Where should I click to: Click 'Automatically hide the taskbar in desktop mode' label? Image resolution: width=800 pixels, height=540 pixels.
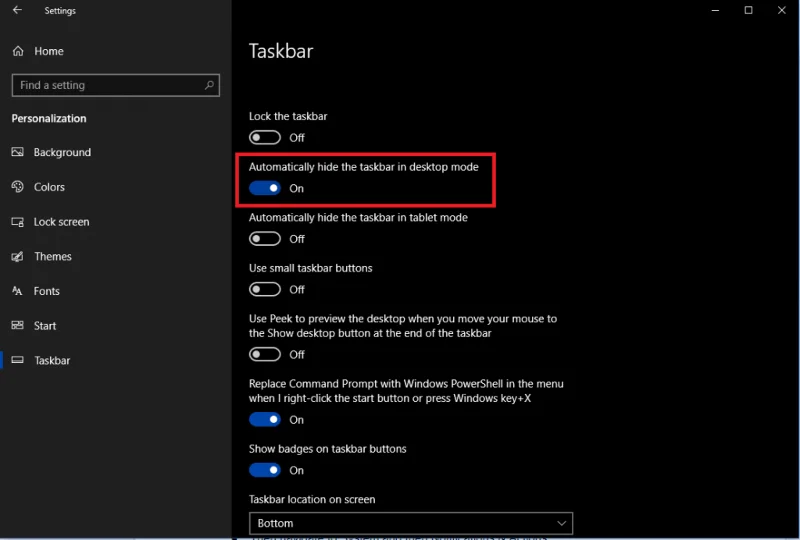364,167
